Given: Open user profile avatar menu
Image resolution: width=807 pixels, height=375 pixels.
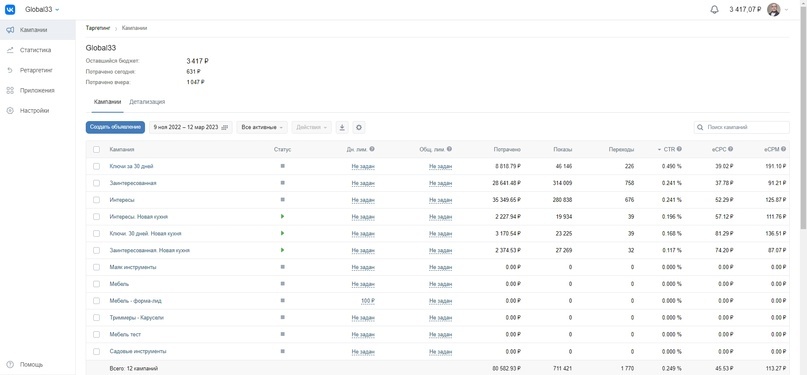Looking at the screenshot, I should [x=774, y=10].
